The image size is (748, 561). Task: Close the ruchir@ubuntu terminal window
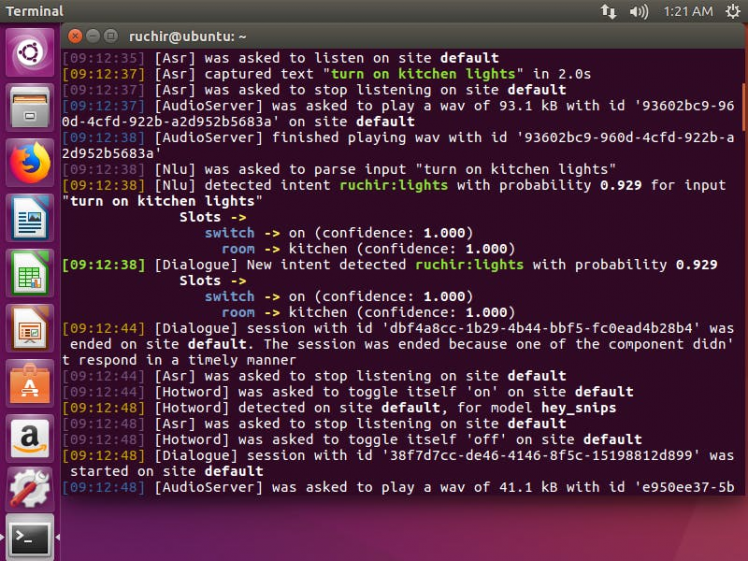[x=75, y=36]
